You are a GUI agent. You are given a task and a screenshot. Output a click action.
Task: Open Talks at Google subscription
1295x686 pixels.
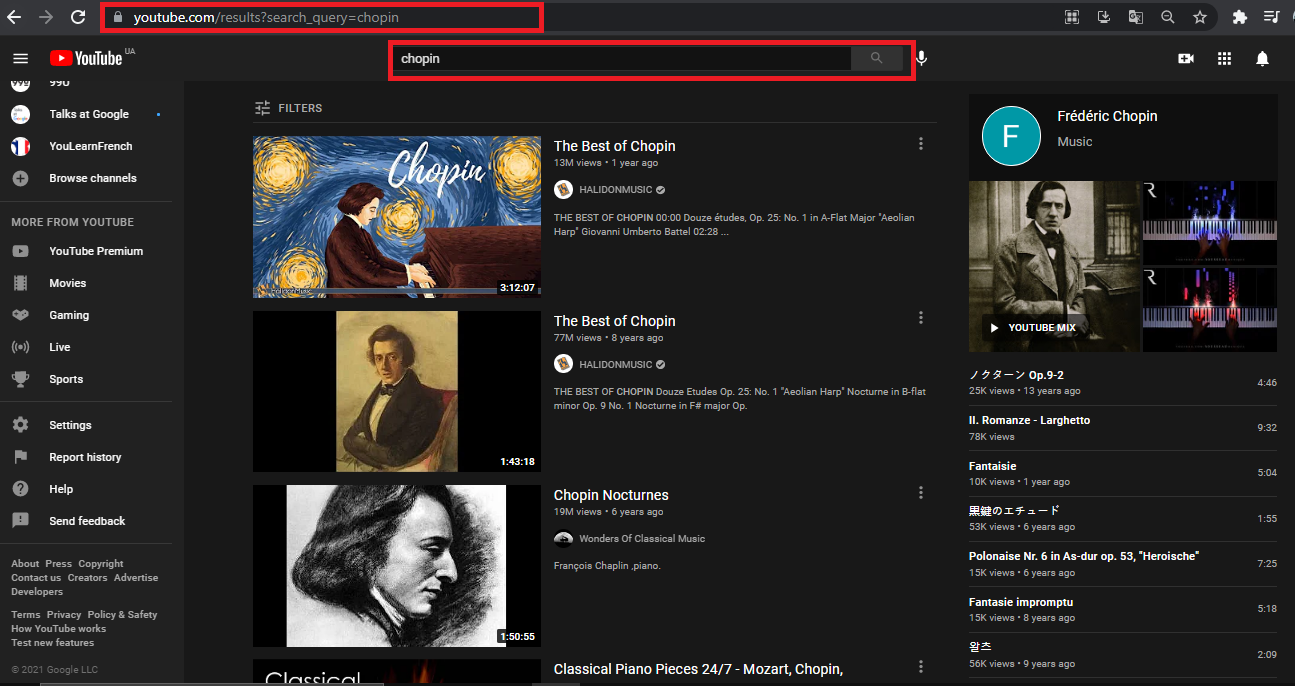pos(91,114)
